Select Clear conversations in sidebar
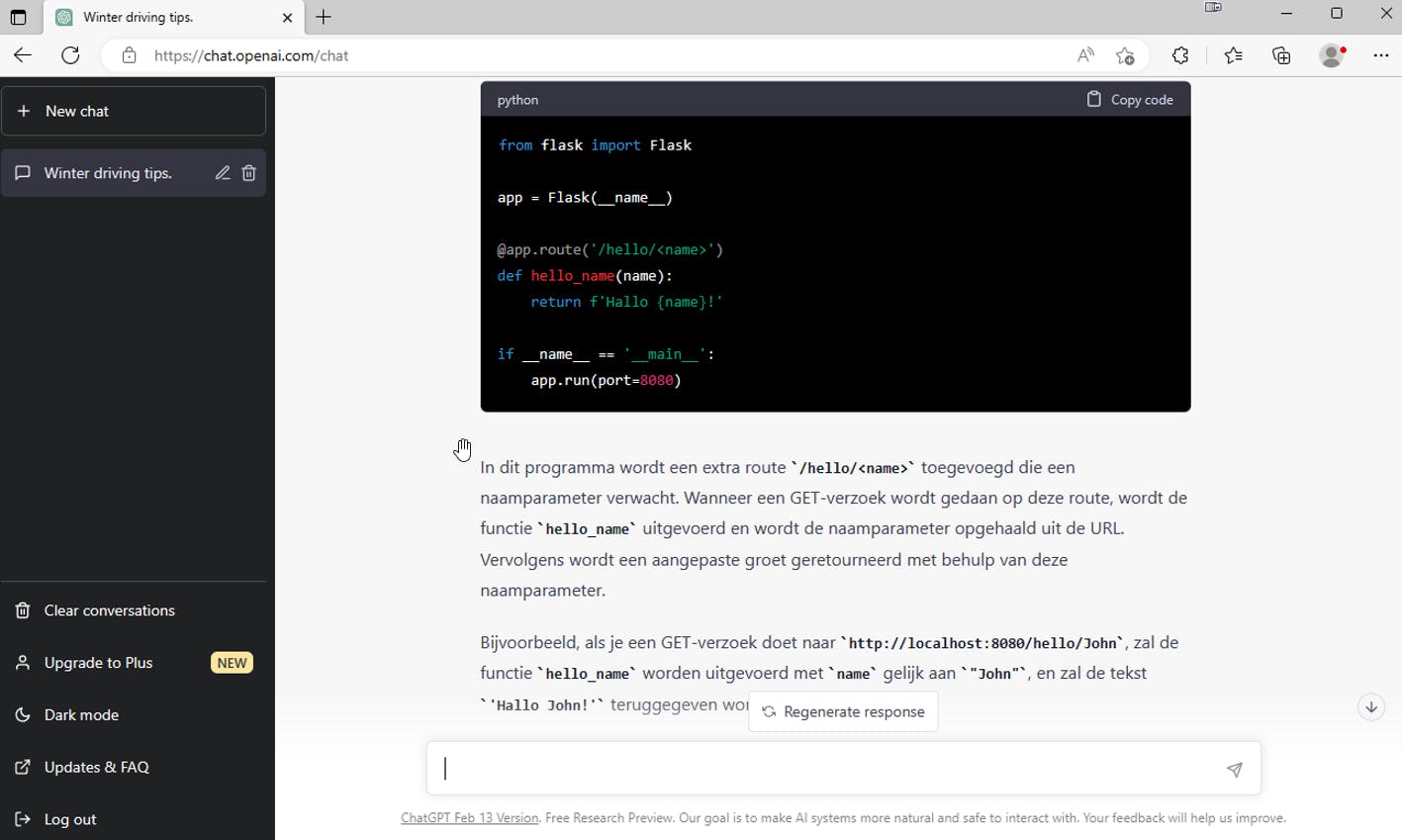 pos(134,610)
